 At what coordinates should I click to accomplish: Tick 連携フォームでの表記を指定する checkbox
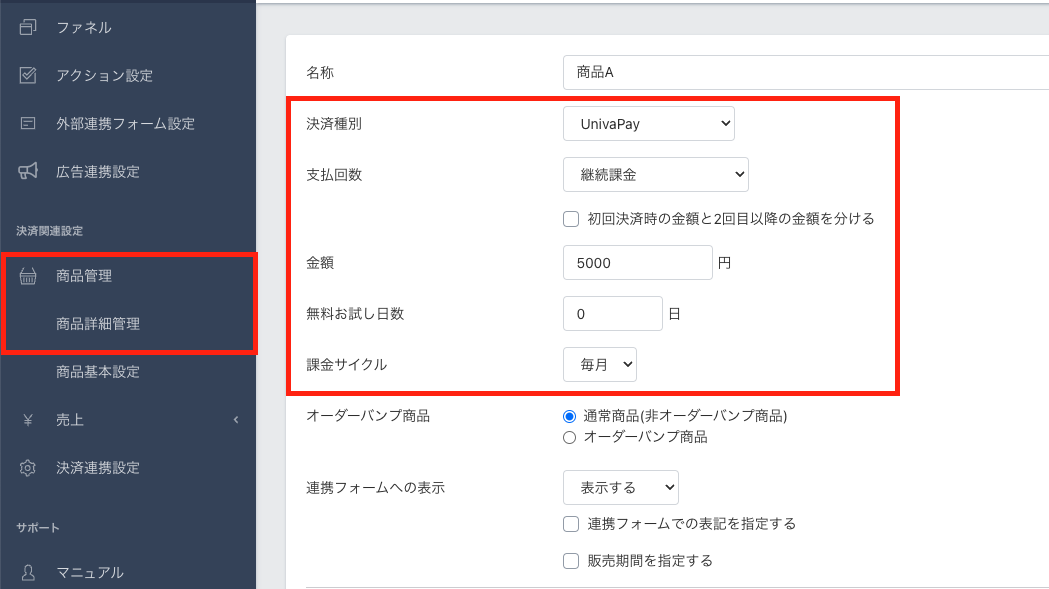571,523
